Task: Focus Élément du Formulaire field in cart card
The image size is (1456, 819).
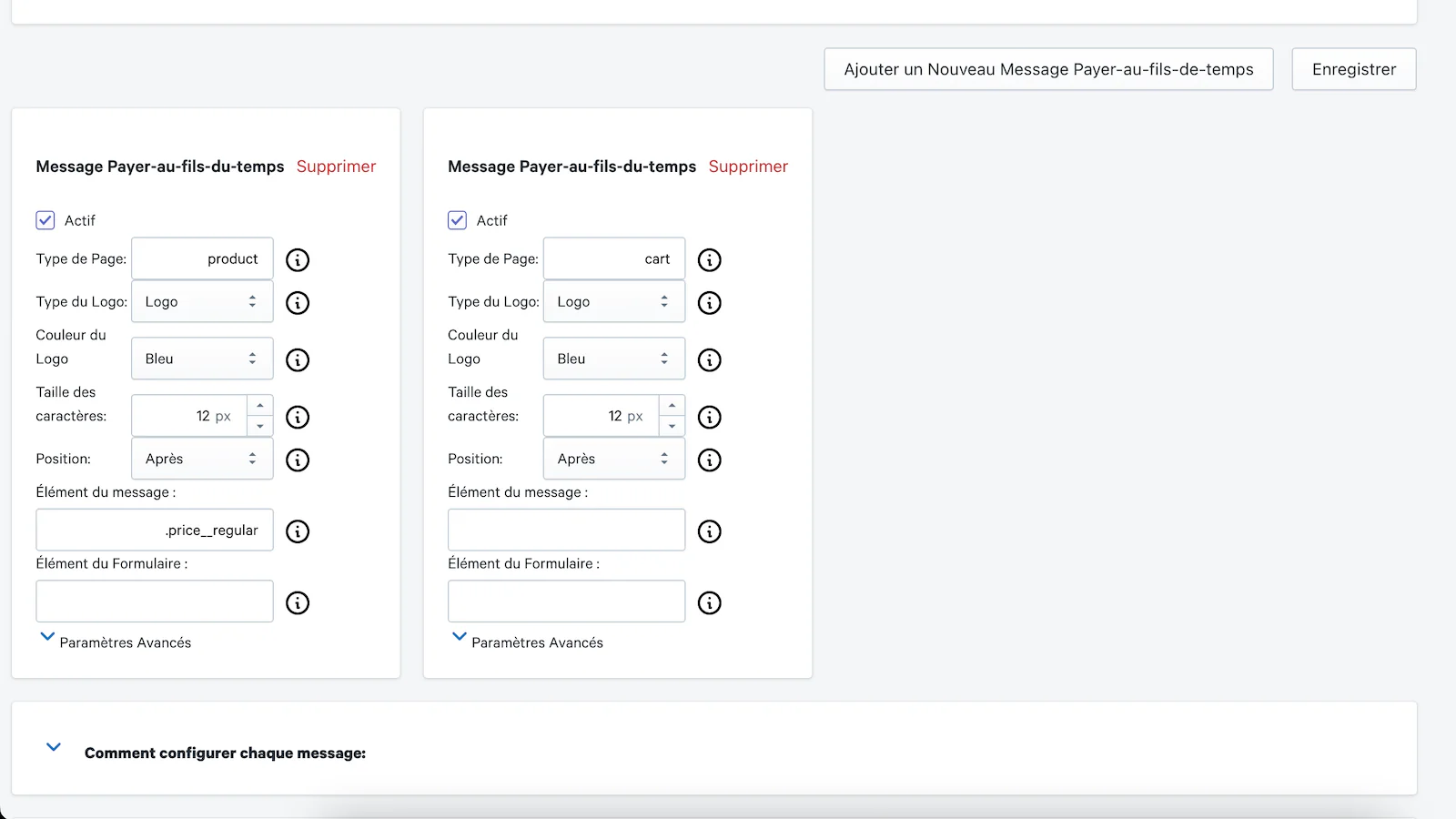Action: click(566, 602)
